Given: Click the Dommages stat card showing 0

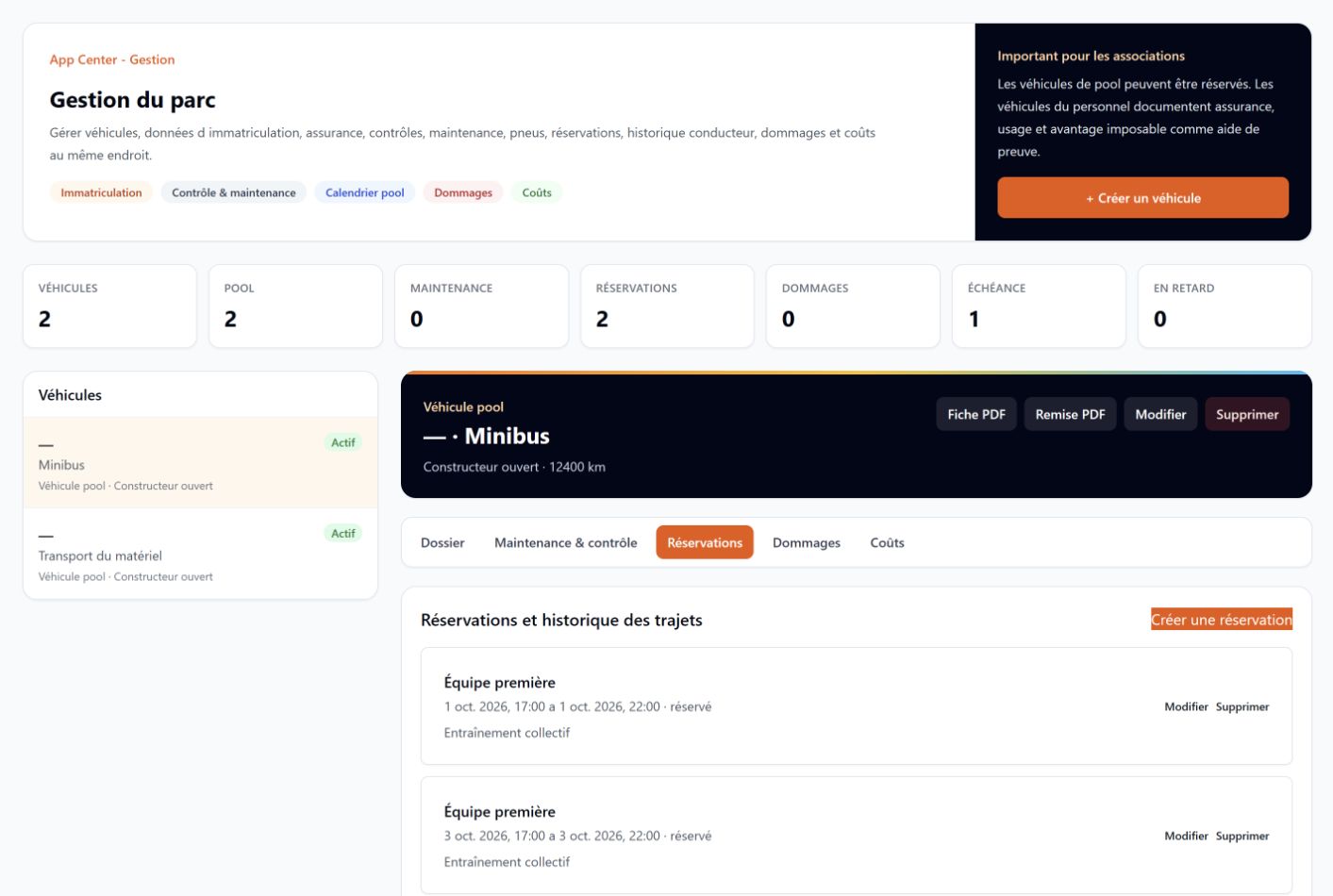Looking at the screenshot, I should pyautogui.click(x=853, y=306).
